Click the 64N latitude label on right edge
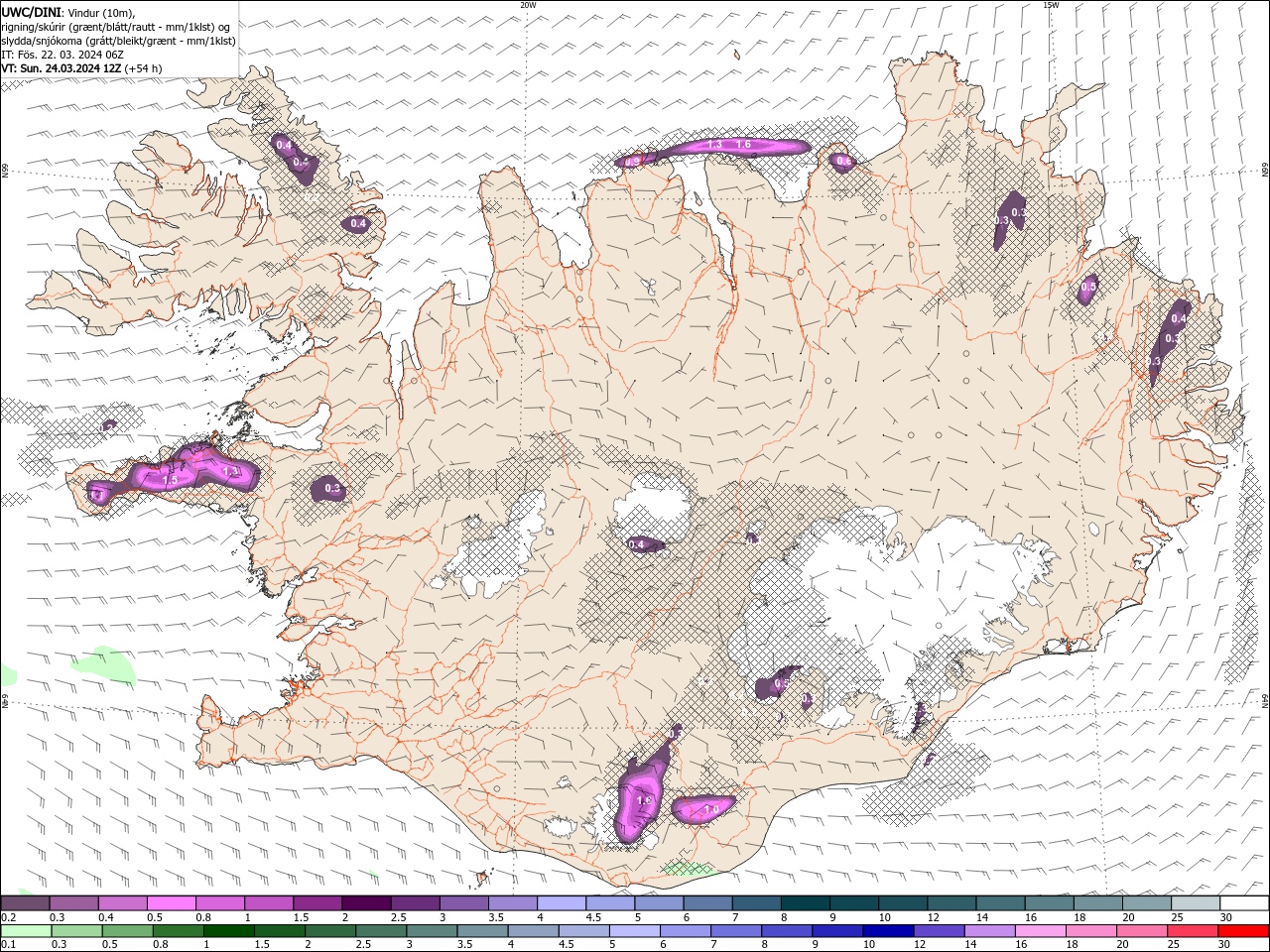Image resolution: width=1270 pixels, height=952 pixels. [1265, 700]
